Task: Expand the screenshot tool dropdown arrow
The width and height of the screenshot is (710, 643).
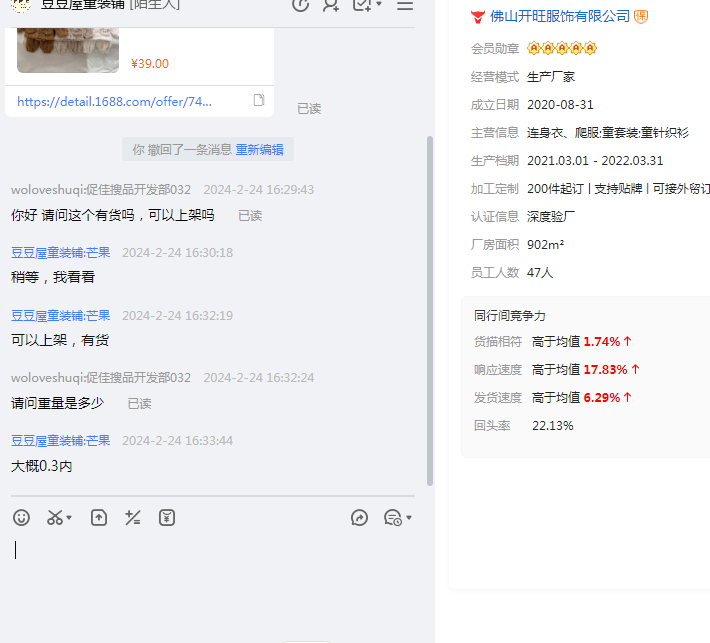Action: (70, 518)
